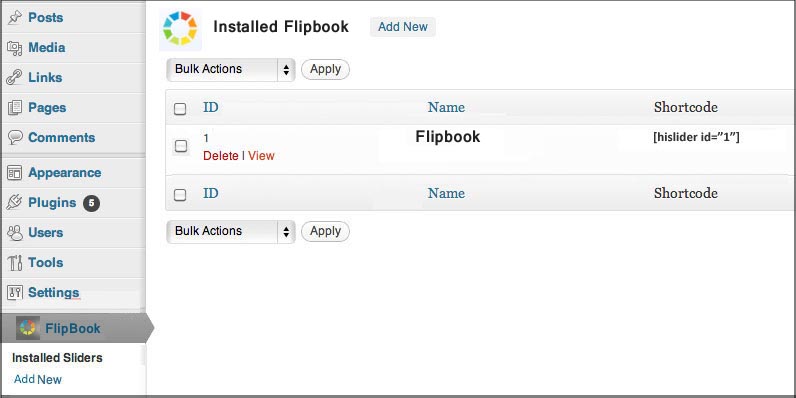796x398 pixels.
Task: Click the Posts pushpin icon
Action: pyautogui.click(x=15, y=18)
